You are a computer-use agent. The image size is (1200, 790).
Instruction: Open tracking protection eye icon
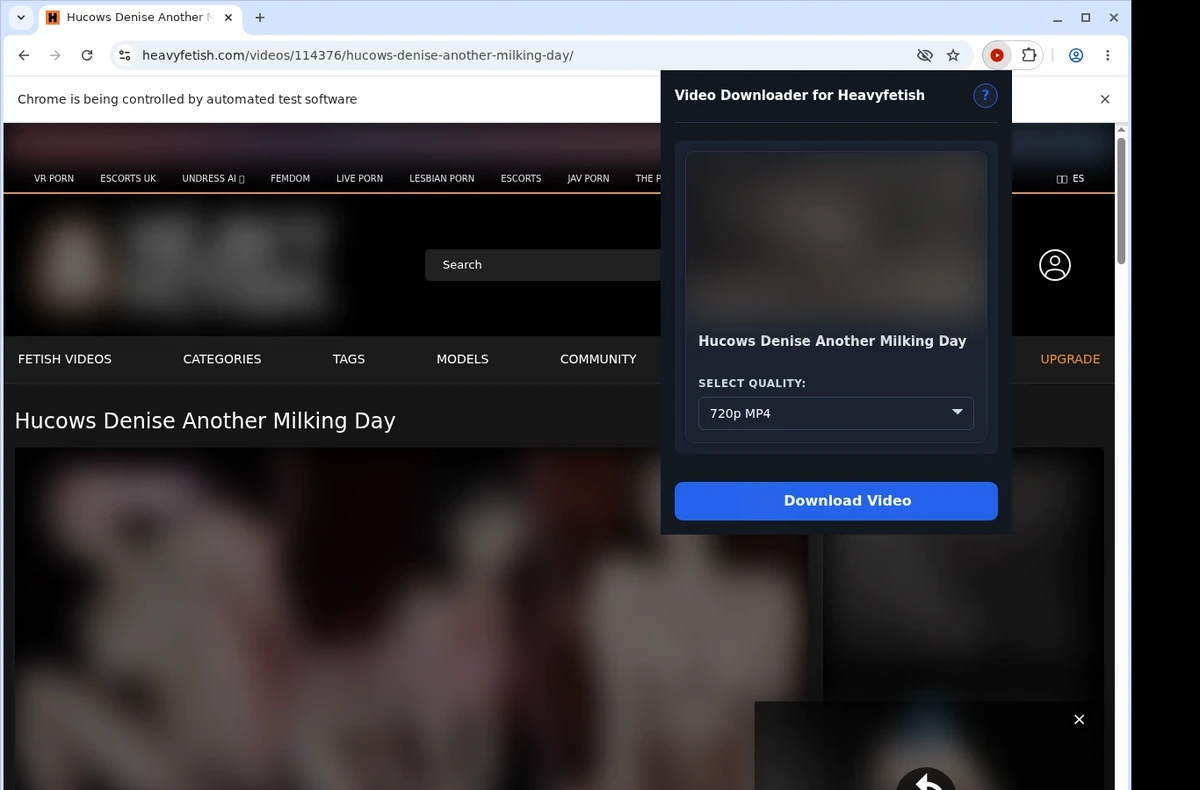click(x=925, y=56)
